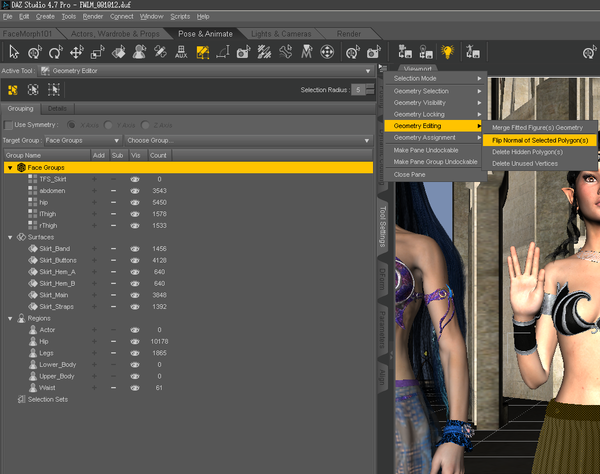The width and height of the screenshot is (600, 474).
Task: Select the Region Navigator tool
Action: 139,52
